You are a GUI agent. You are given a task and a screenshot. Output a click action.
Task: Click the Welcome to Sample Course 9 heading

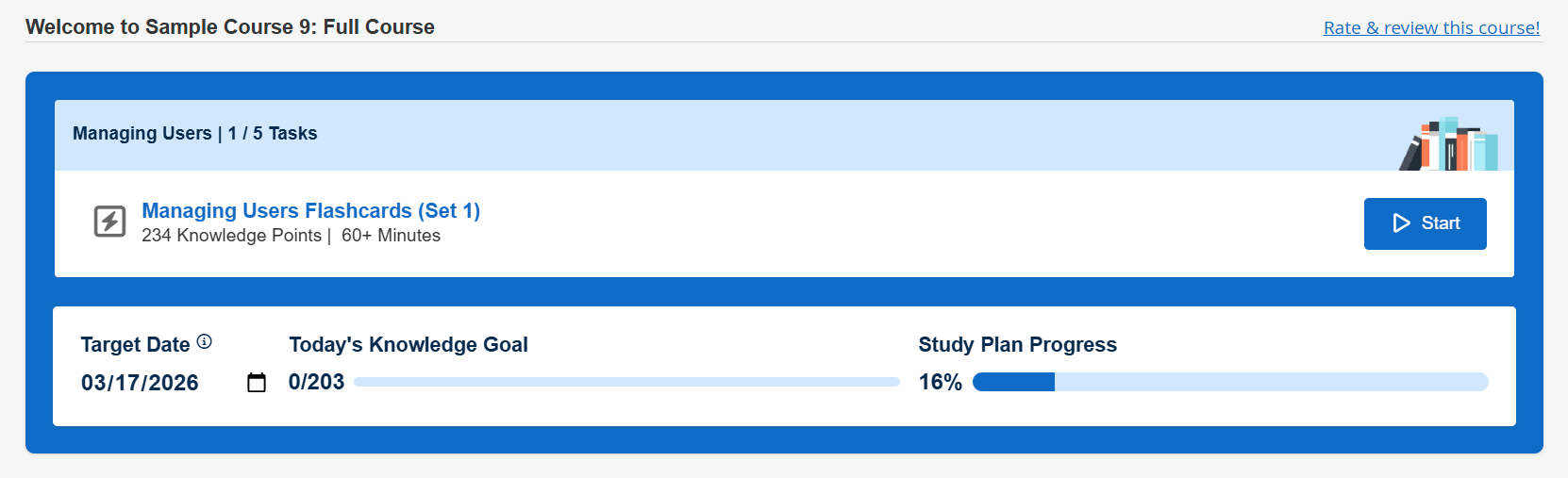coord(230,27)
